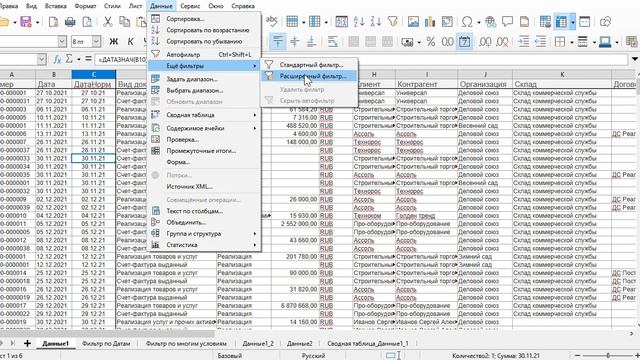Click the AutoFilter funnel toolbar icon
Image resolution: width=640 pixels, height=360 pixels.
(x=393, y=21)
